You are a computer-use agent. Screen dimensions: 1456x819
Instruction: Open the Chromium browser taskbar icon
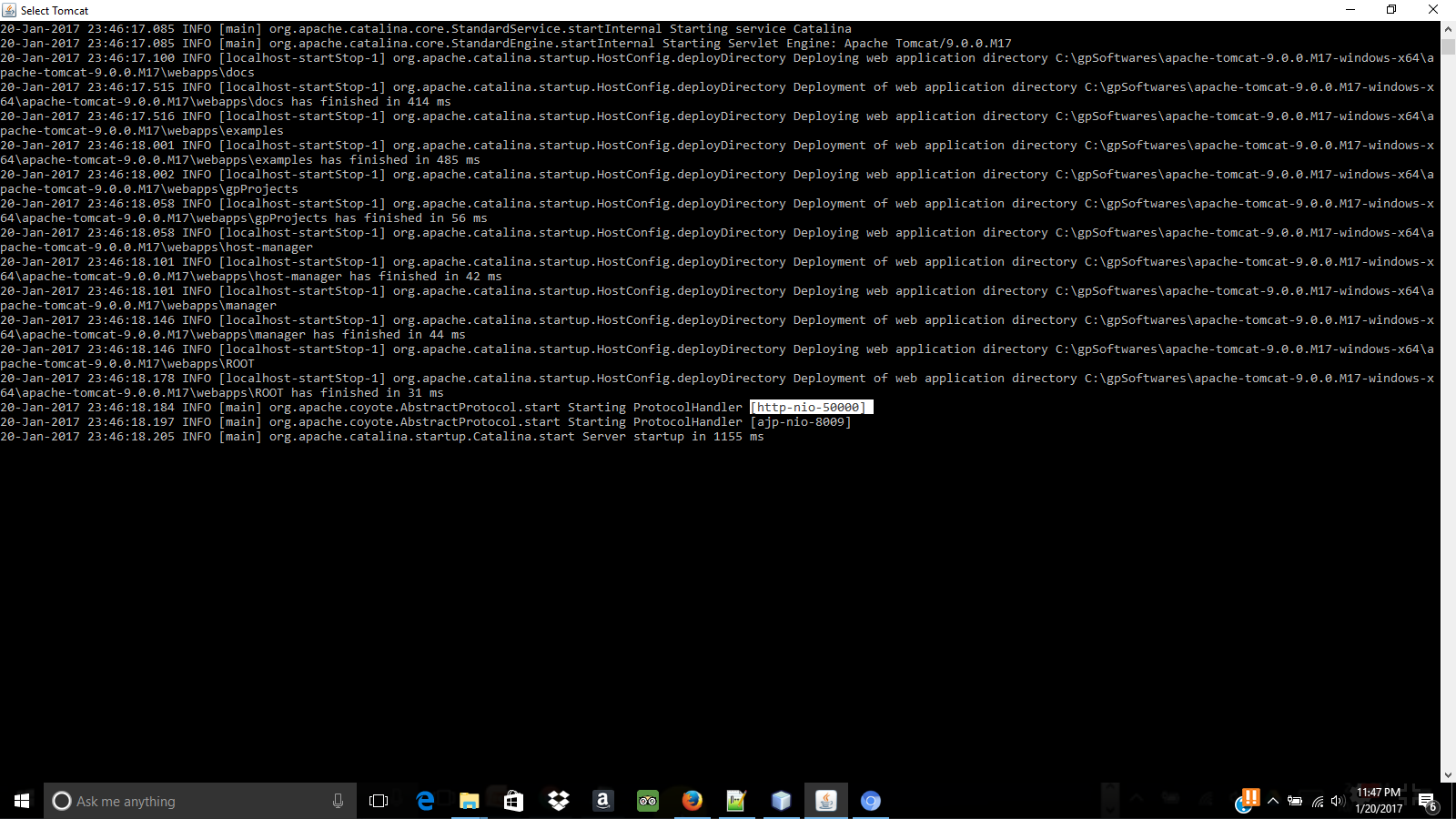tap(870, 801)
